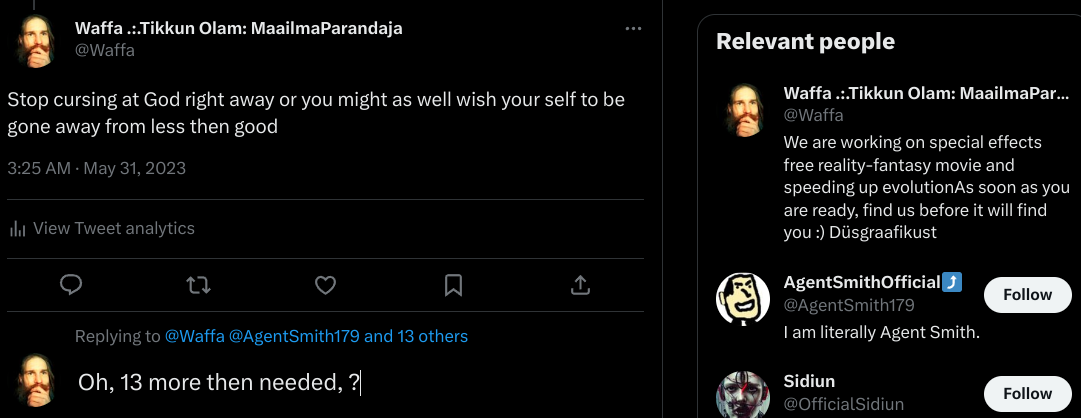Open Sidiun's profile picture
Image resolution: width=1081 pixels, height=418 pixels.
[742, 394]
